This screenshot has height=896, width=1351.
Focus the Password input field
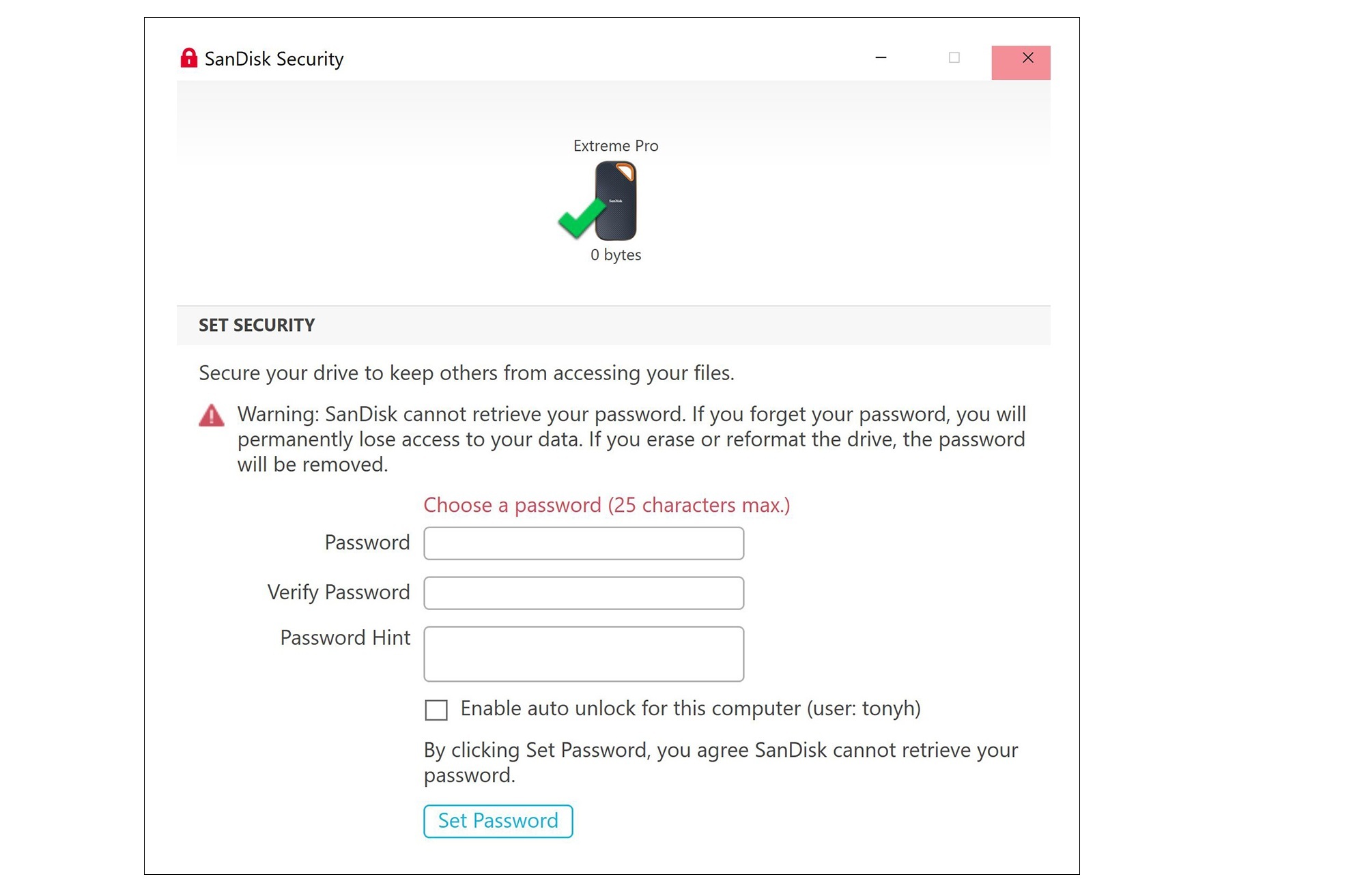pos(584,543)
